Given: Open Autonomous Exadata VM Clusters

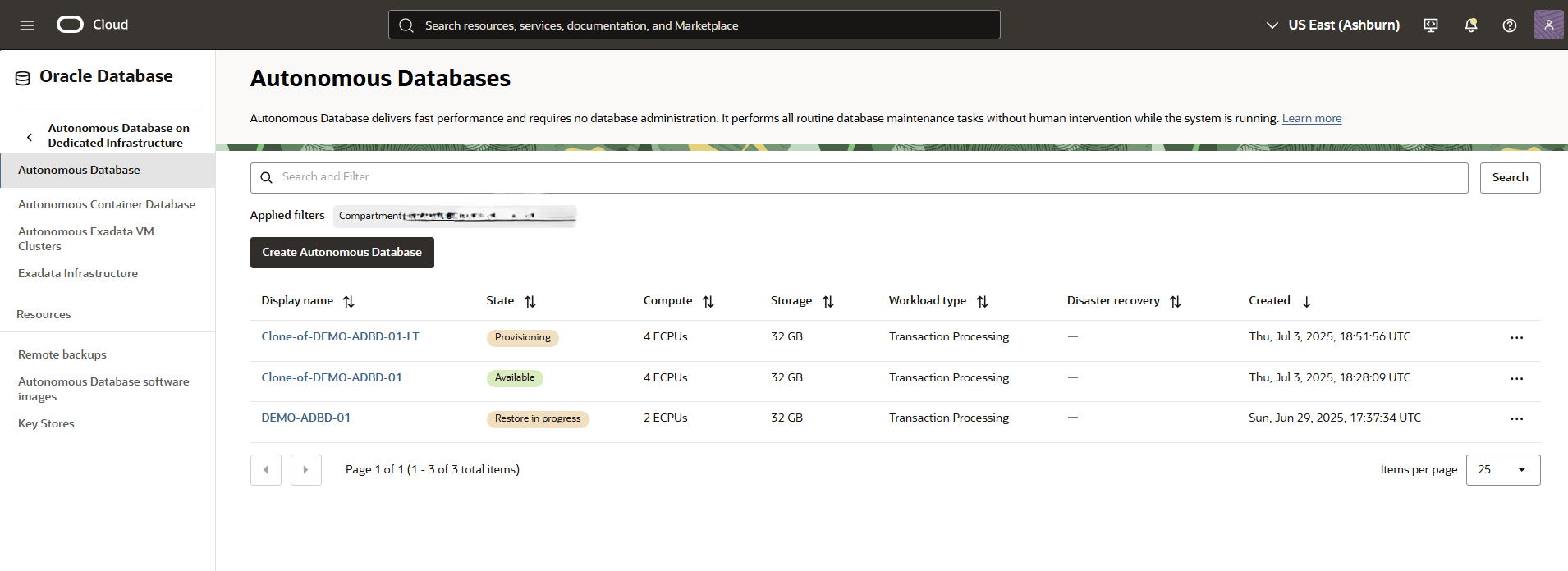Looking at the screenshot, I should tap(86, 239).
